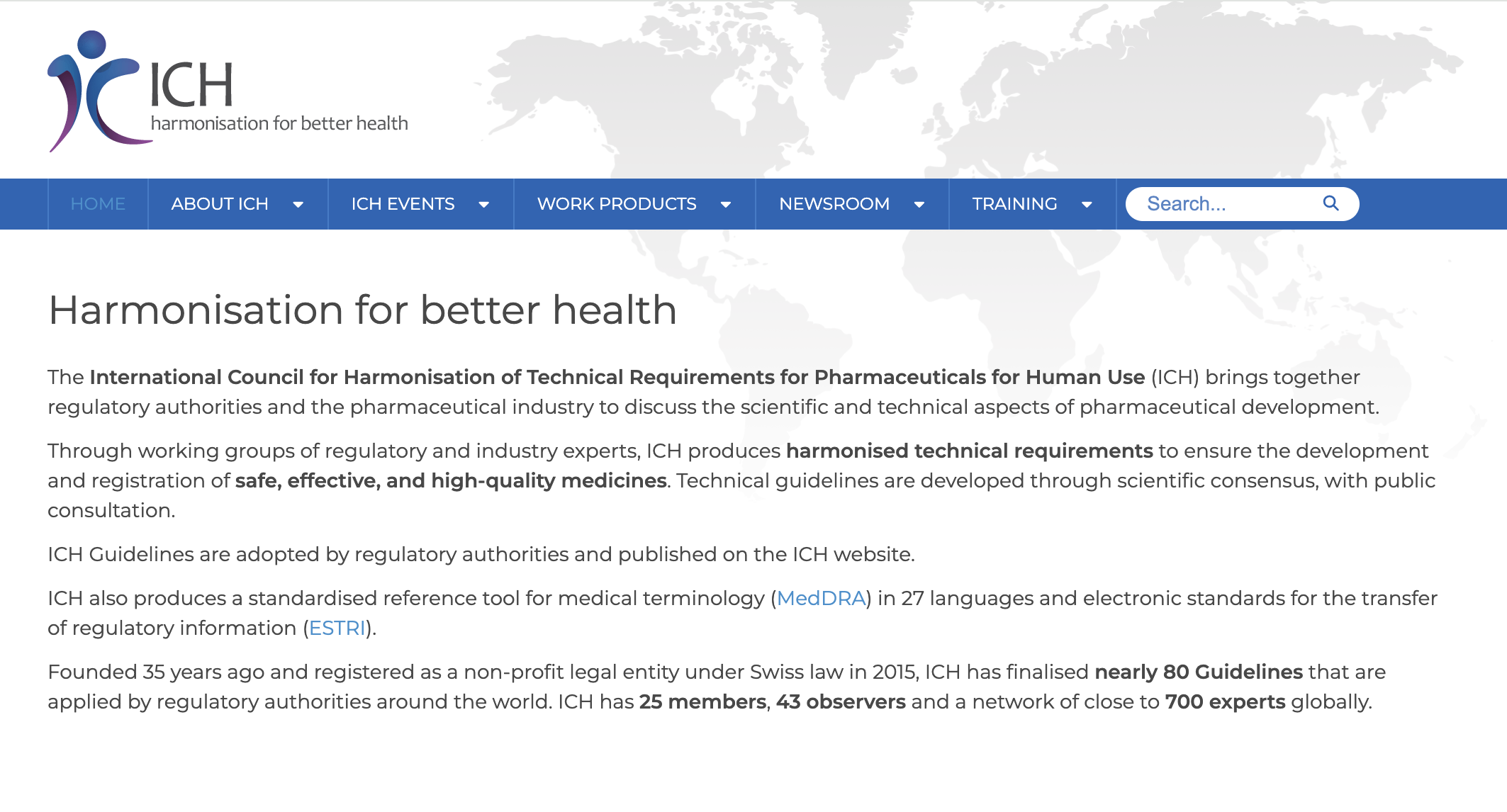Click the bold 'harmonised technical requirements' text
Image resolution: width=1507 pixels, height=812 pixels.
pyautogui.click(x=970, y=451)
